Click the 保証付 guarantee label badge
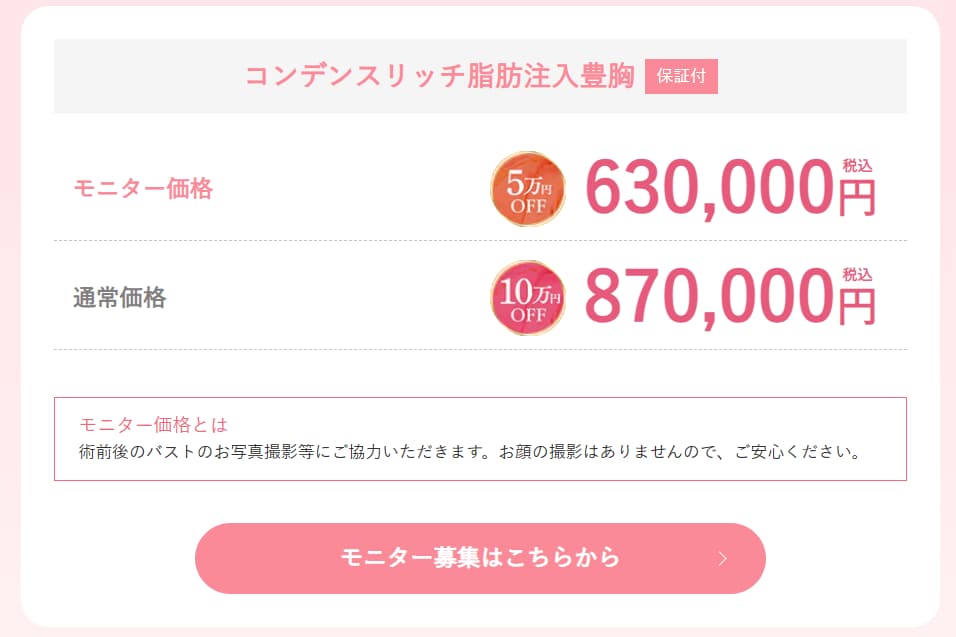This screenshot has width=956, height=637. [681, 77]
